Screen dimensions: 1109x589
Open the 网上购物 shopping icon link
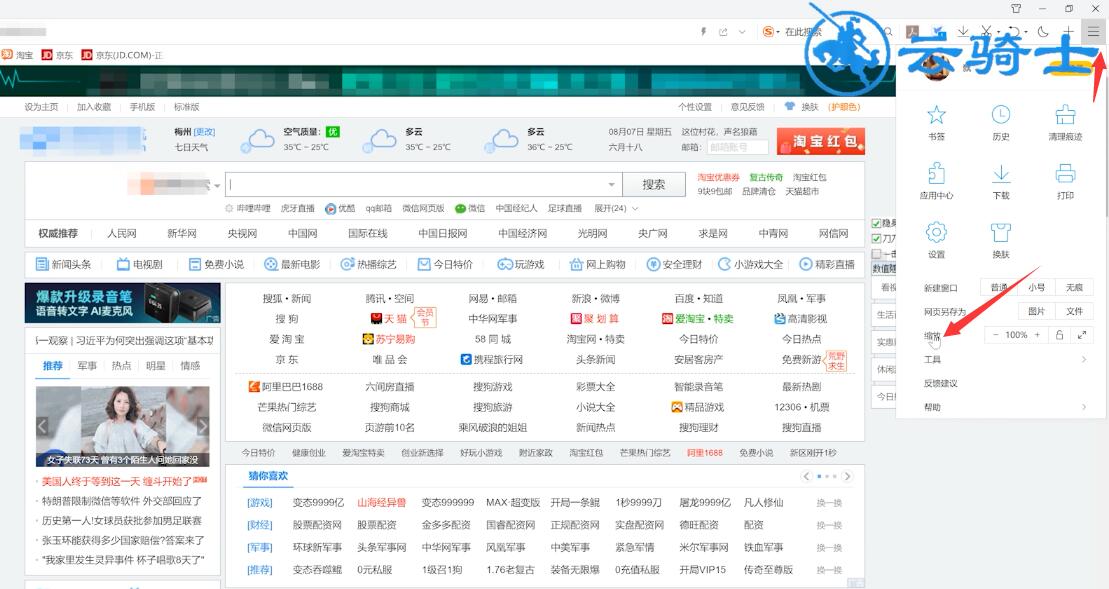[598, 264]
